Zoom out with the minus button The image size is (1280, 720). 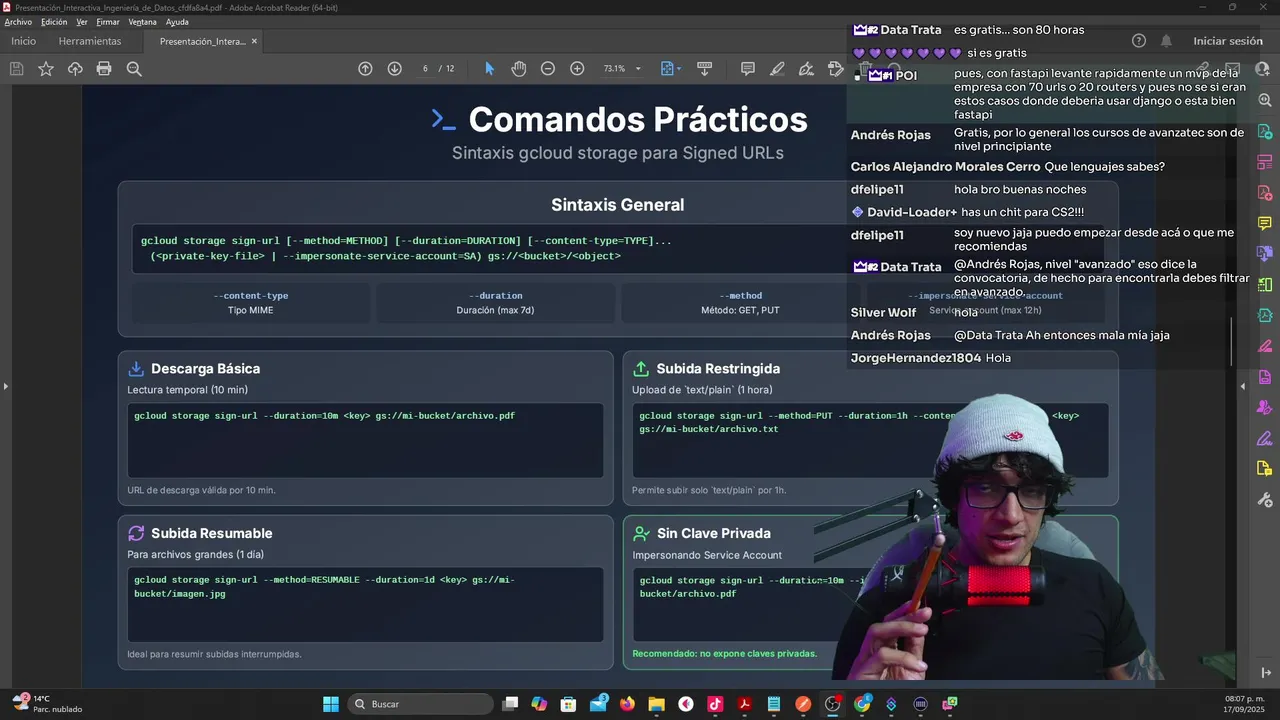(x=548, y=69)
